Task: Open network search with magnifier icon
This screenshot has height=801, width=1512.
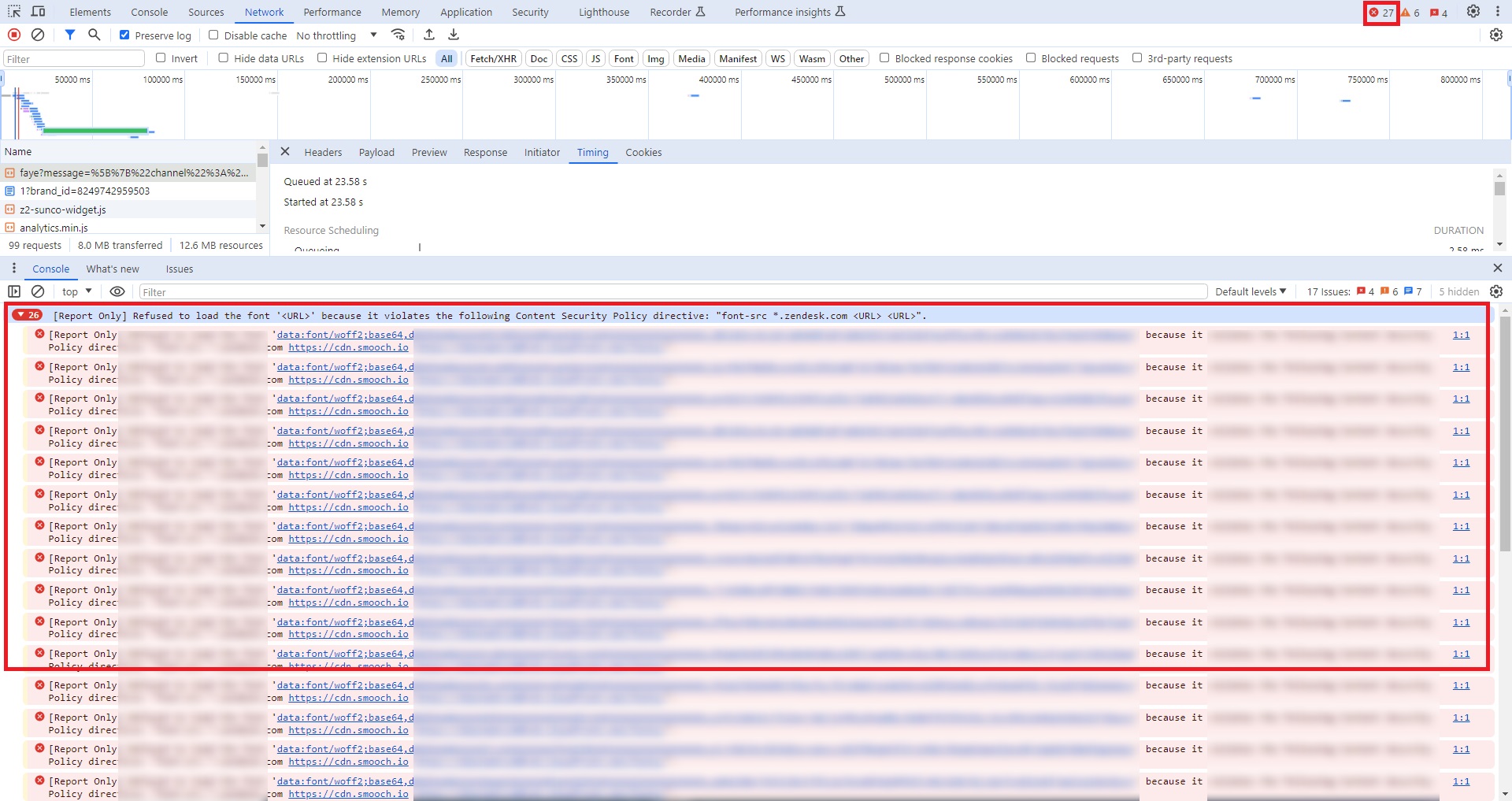Action: 94,35
